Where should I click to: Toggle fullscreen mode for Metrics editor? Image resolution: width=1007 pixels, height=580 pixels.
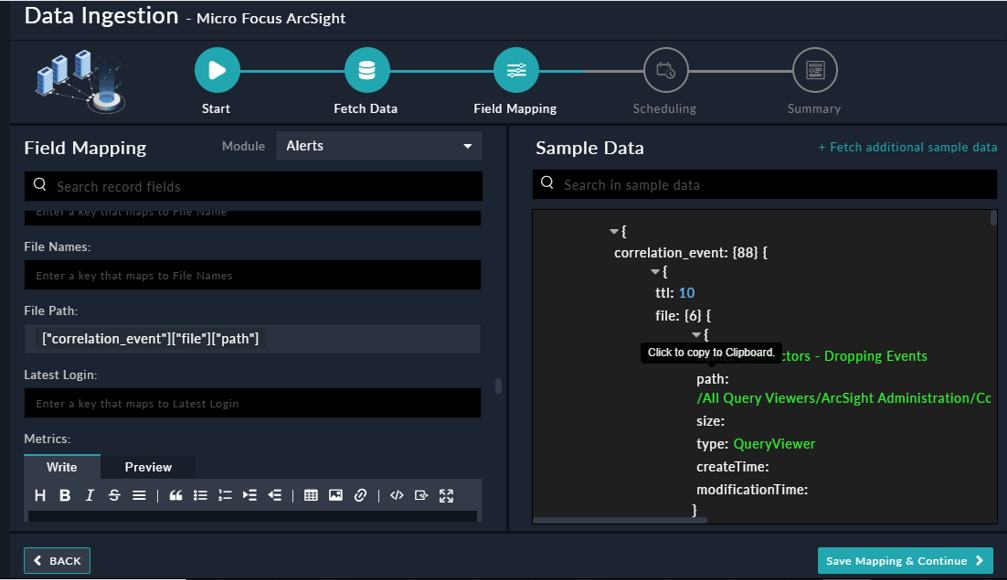[x=446, y=495]
